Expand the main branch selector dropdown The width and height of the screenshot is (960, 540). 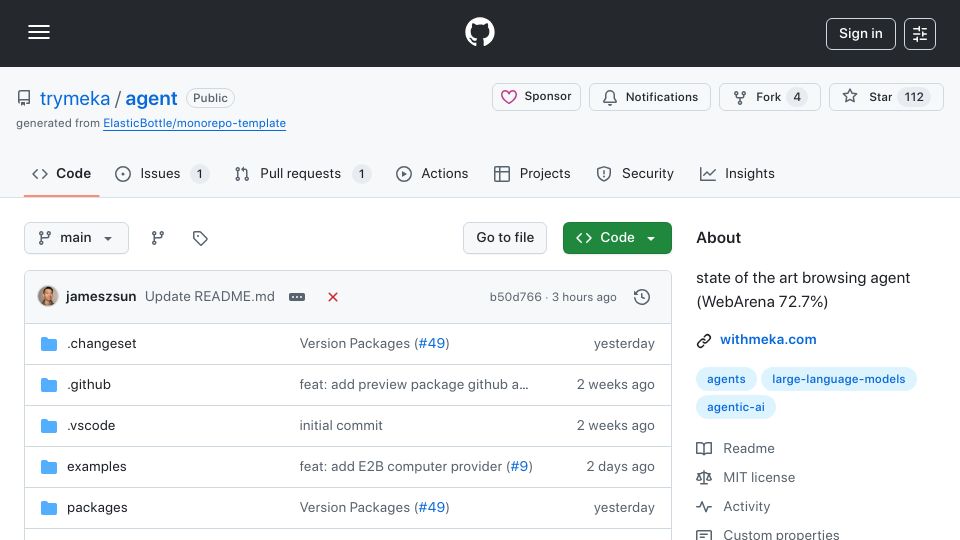[77, 238]
